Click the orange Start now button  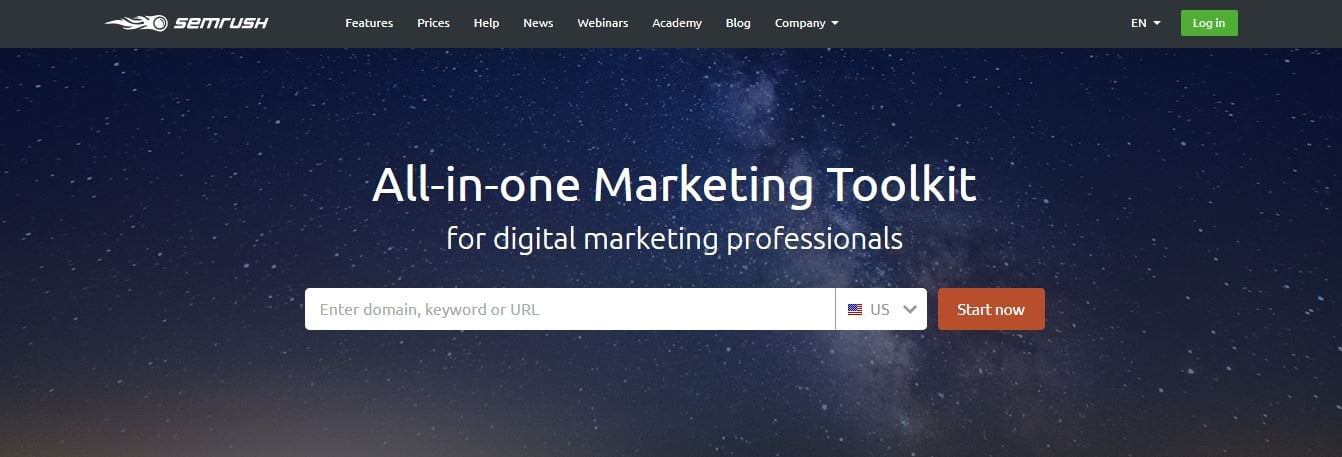tap(991, 309)
